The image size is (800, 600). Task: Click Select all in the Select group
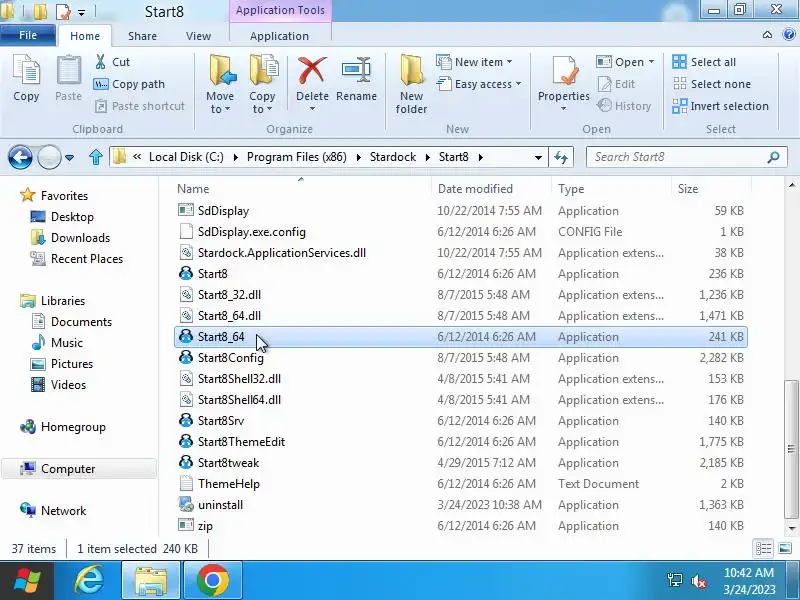pos(704,62)
